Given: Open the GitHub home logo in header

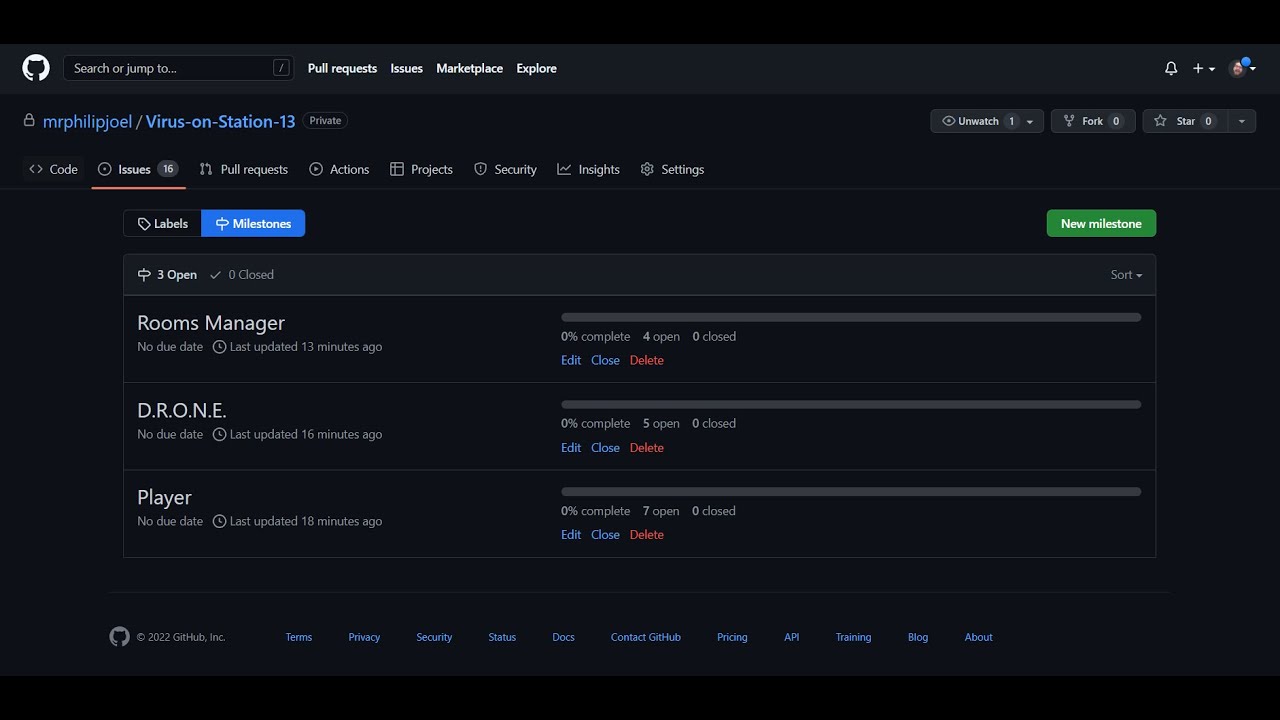Looking at the screenshot, I should (36, 68).
